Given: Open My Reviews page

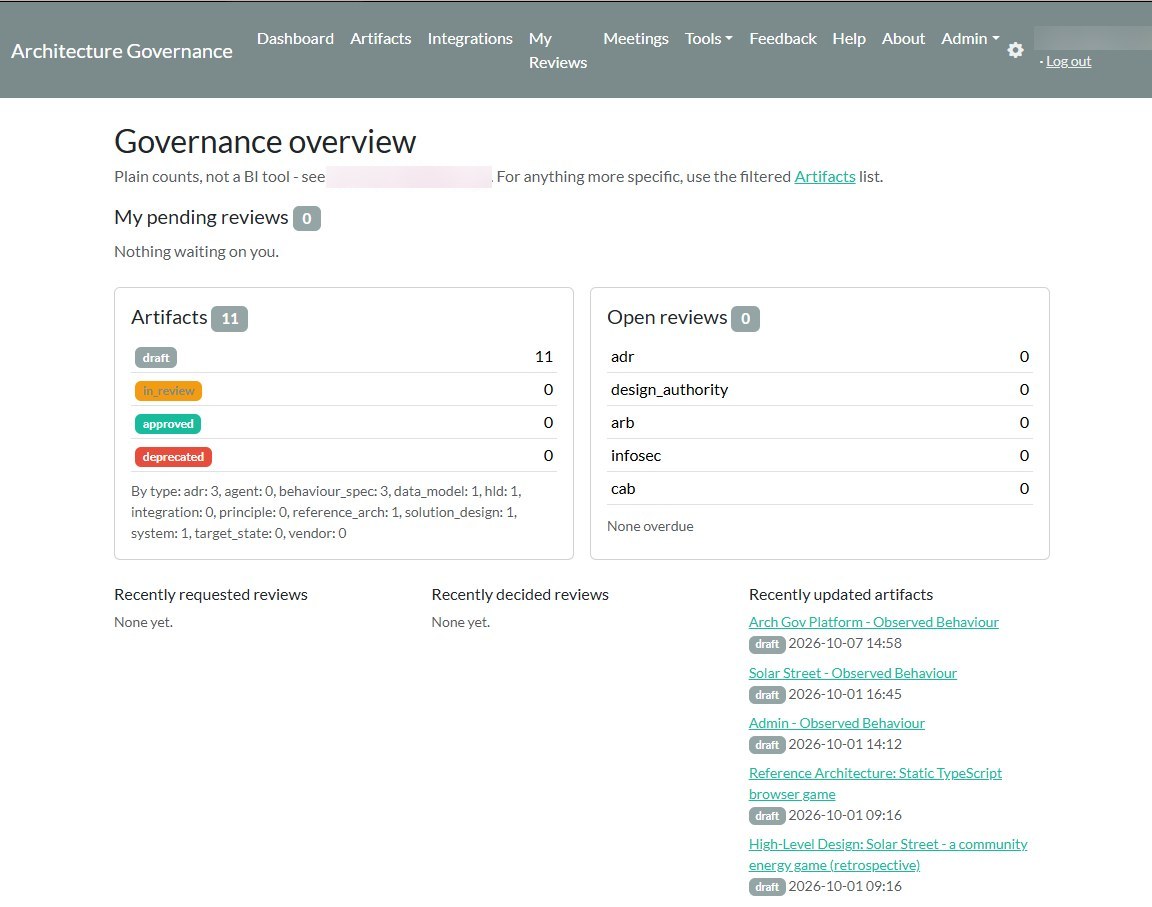Looking at the screenshot, I should [x=558, y=51].
